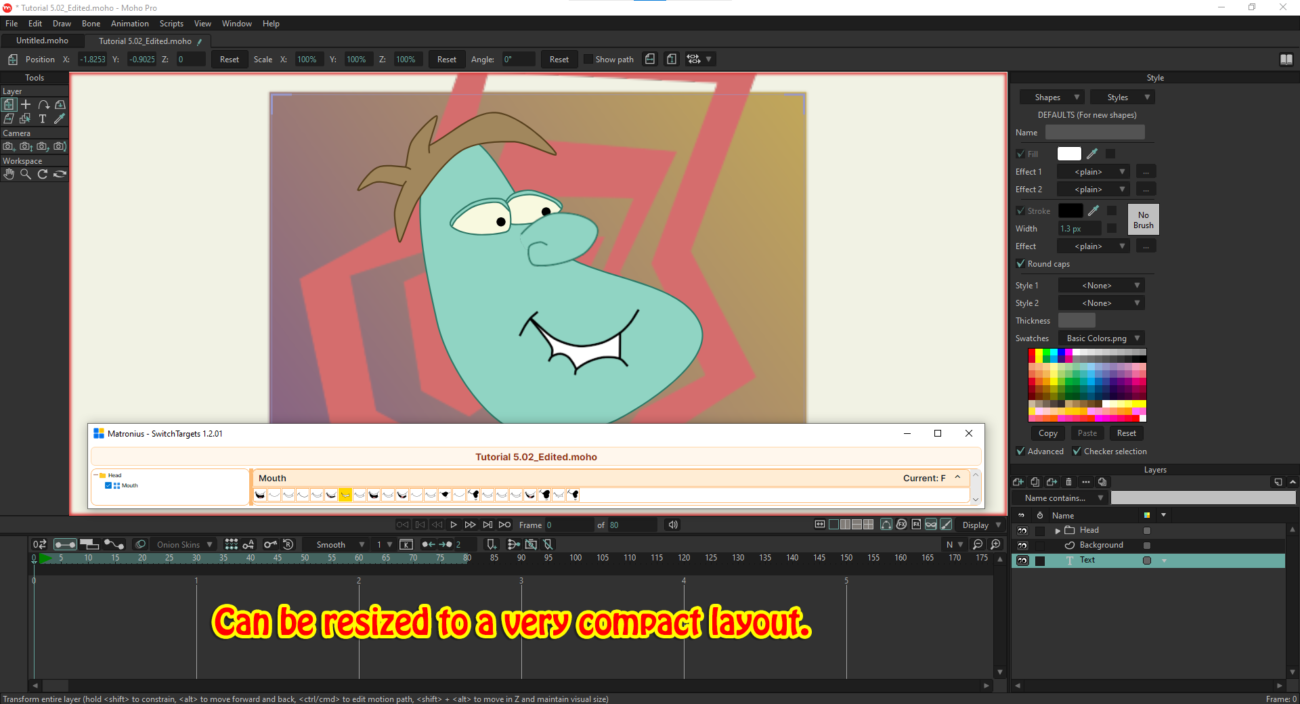Screen dimensions: 1300x704
Task: Uncheck the Advanced checkbox
Action: click(x=1020, y=451)
